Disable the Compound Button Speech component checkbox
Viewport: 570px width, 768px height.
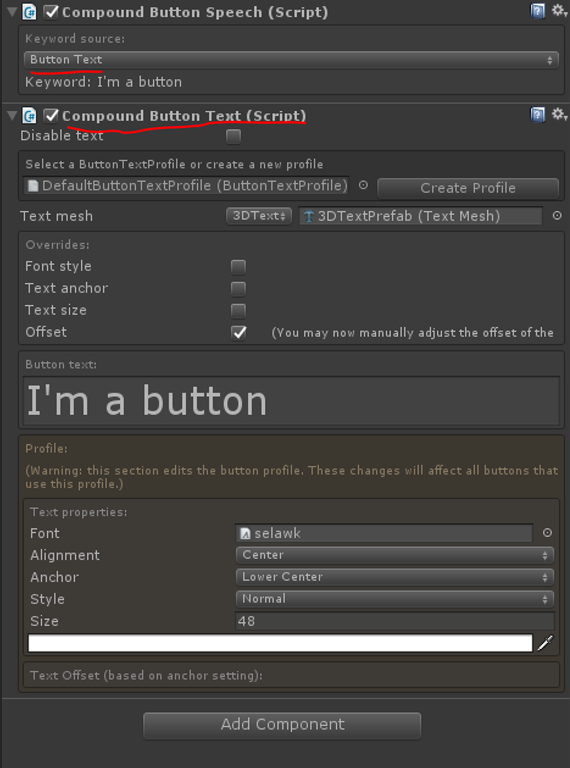[x=51, y=12]
